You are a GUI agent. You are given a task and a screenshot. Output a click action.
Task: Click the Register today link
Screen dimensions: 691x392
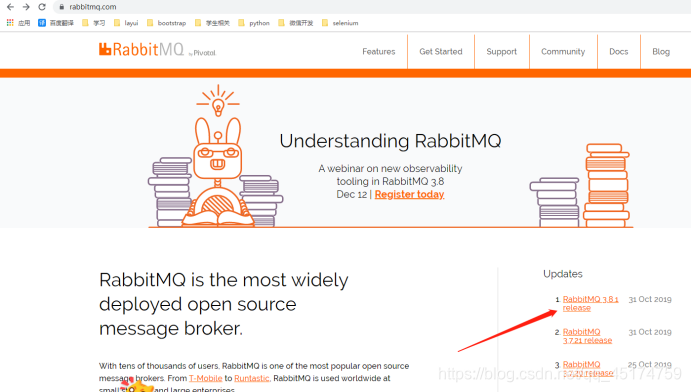pyautogui.click(x=409, y=194)
